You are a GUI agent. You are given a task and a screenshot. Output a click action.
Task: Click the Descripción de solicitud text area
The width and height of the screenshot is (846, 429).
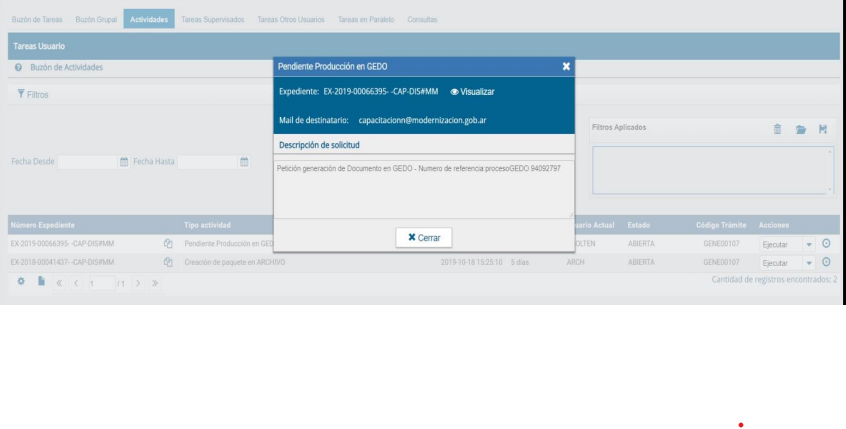(x=424, y=188)
